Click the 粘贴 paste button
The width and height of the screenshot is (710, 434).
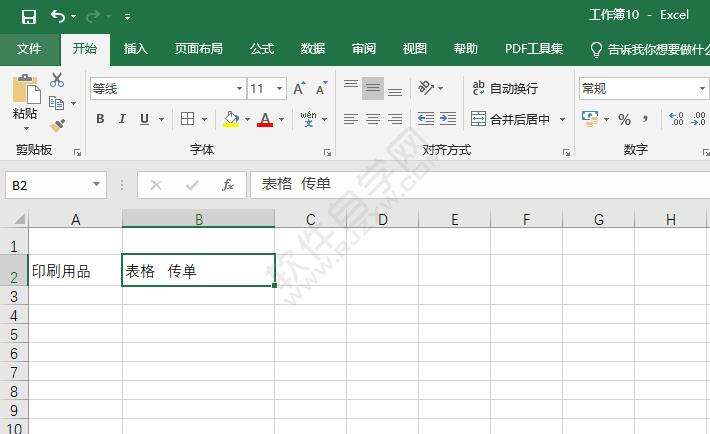pos(25,101)
